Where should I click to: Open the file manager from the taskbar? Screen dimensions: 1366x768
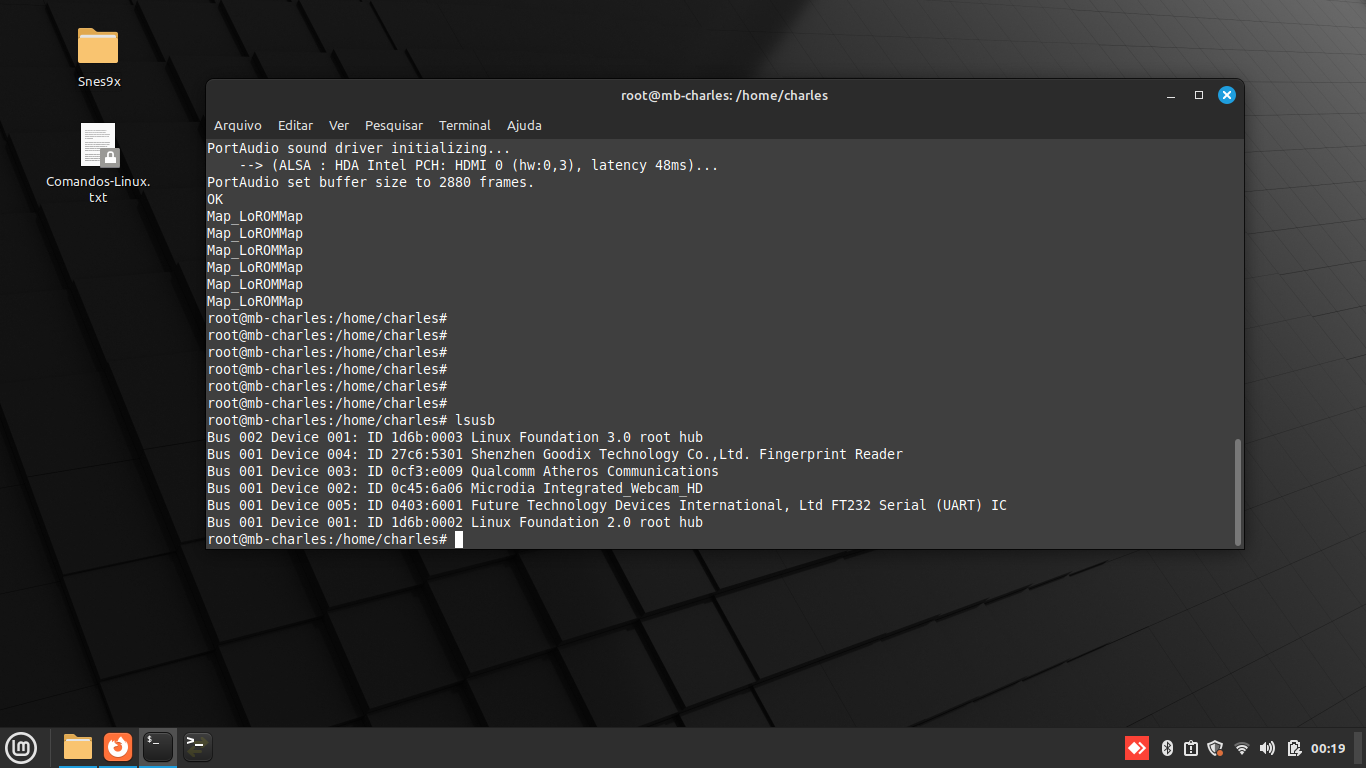[x=78, y=747]
